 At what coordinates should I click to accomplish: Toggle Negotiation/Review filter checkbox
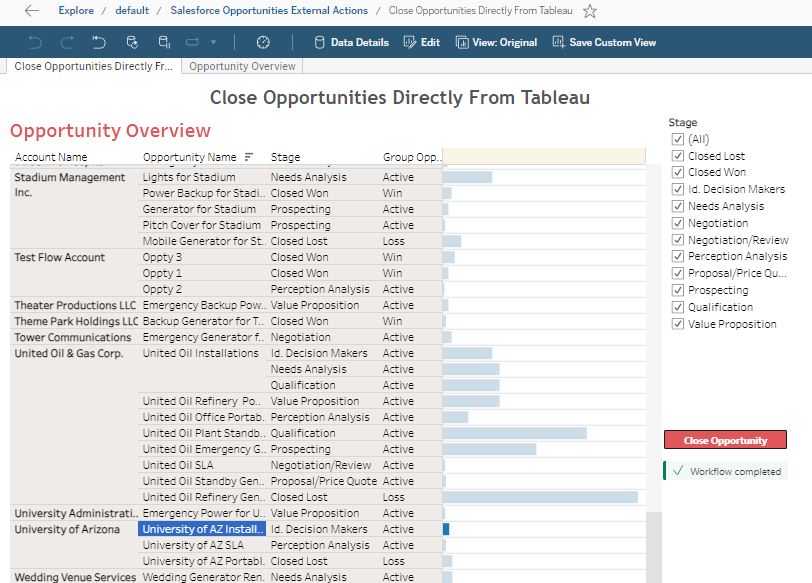[677, 240]
